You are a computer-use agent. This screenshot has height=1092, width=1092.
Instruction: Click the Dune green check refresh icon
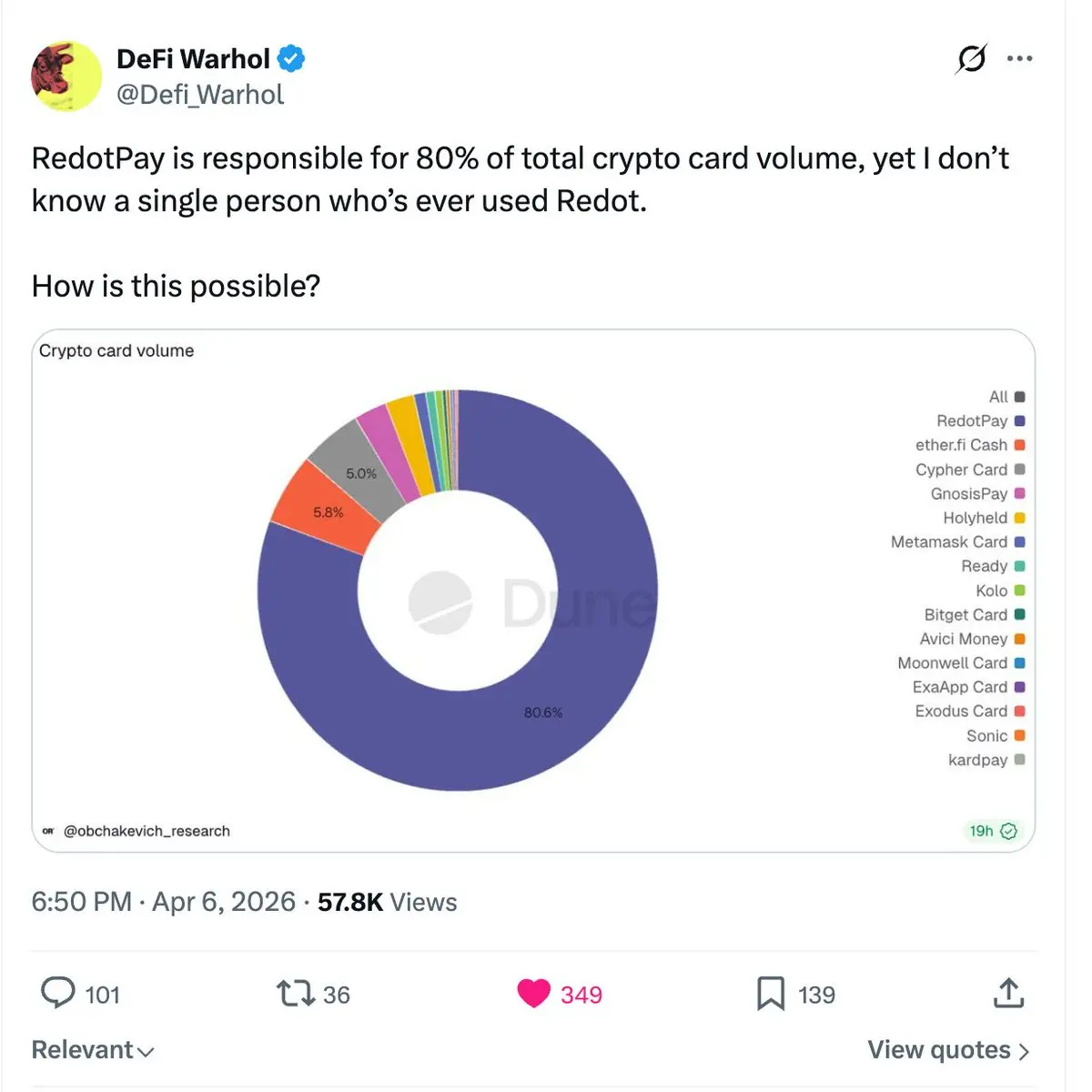(x=1008, y=831)
